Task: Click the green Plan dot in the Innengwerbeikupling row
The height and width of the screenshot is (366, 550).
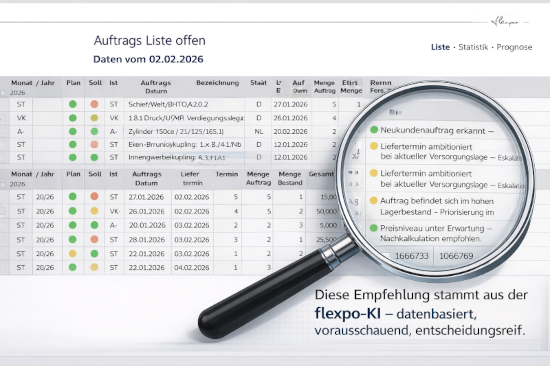Action: [73, 157]
